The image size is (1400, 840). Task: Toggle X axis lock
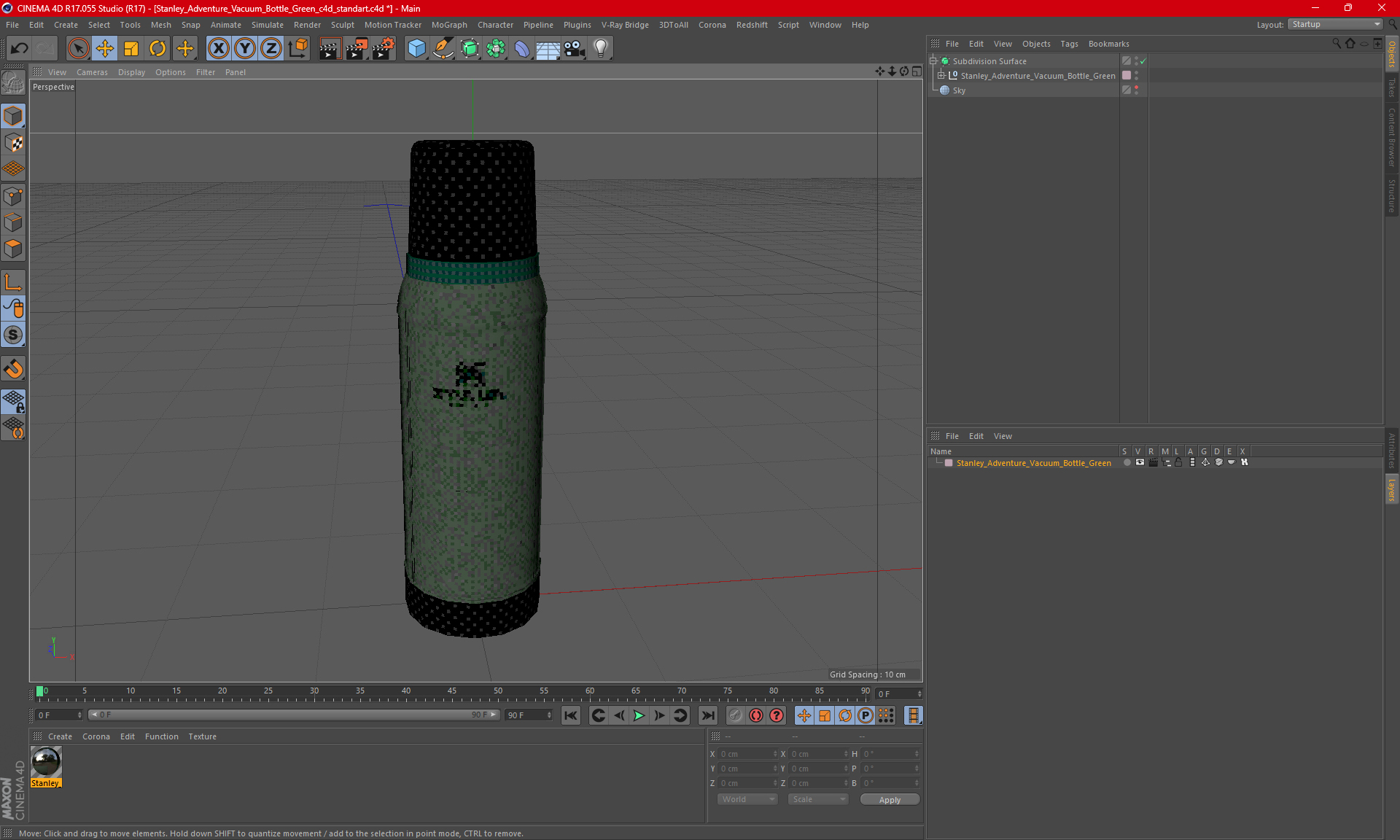tap(218, 49)
